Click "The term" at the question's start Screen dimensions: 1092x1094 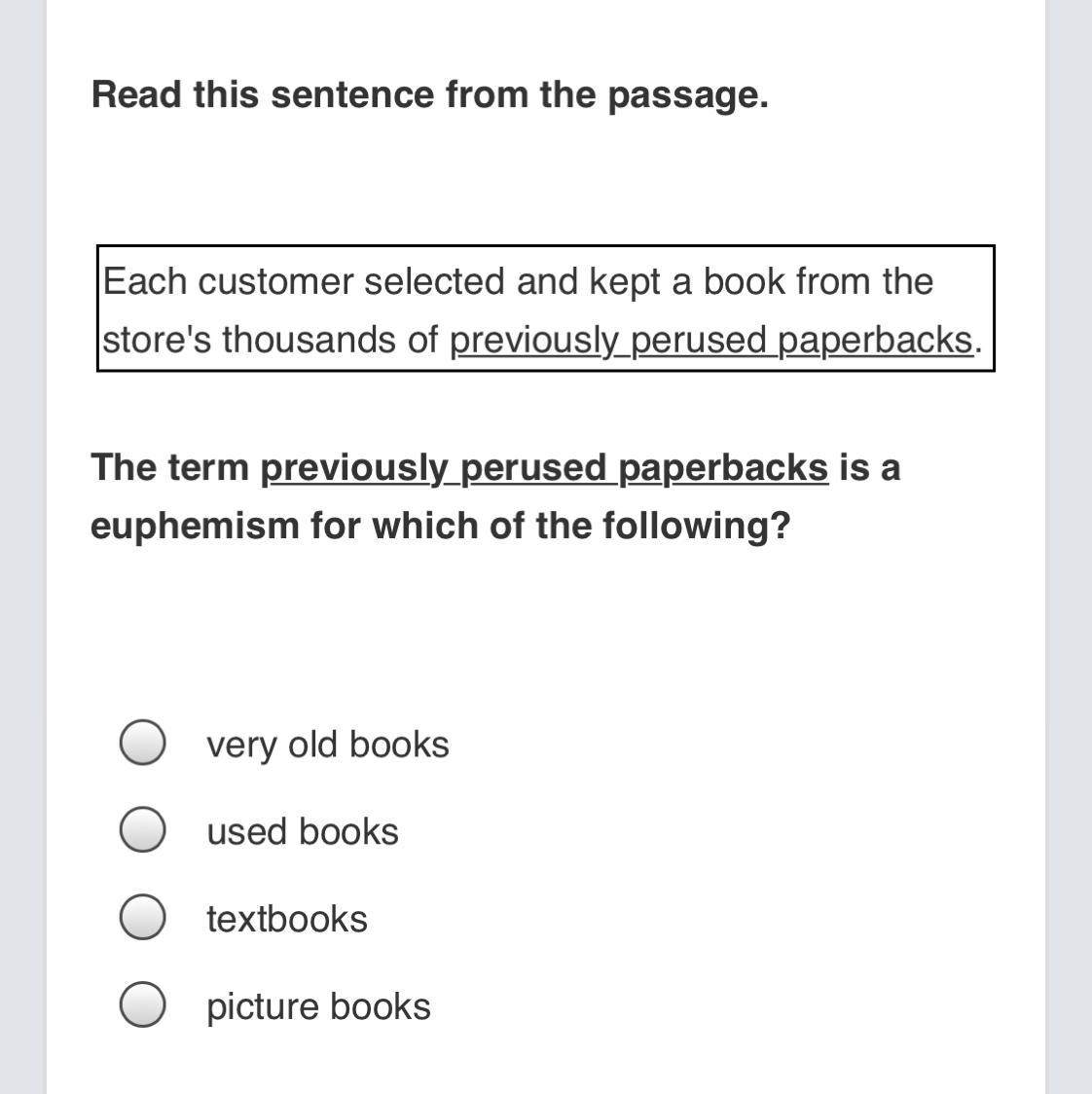pos(169,467)
